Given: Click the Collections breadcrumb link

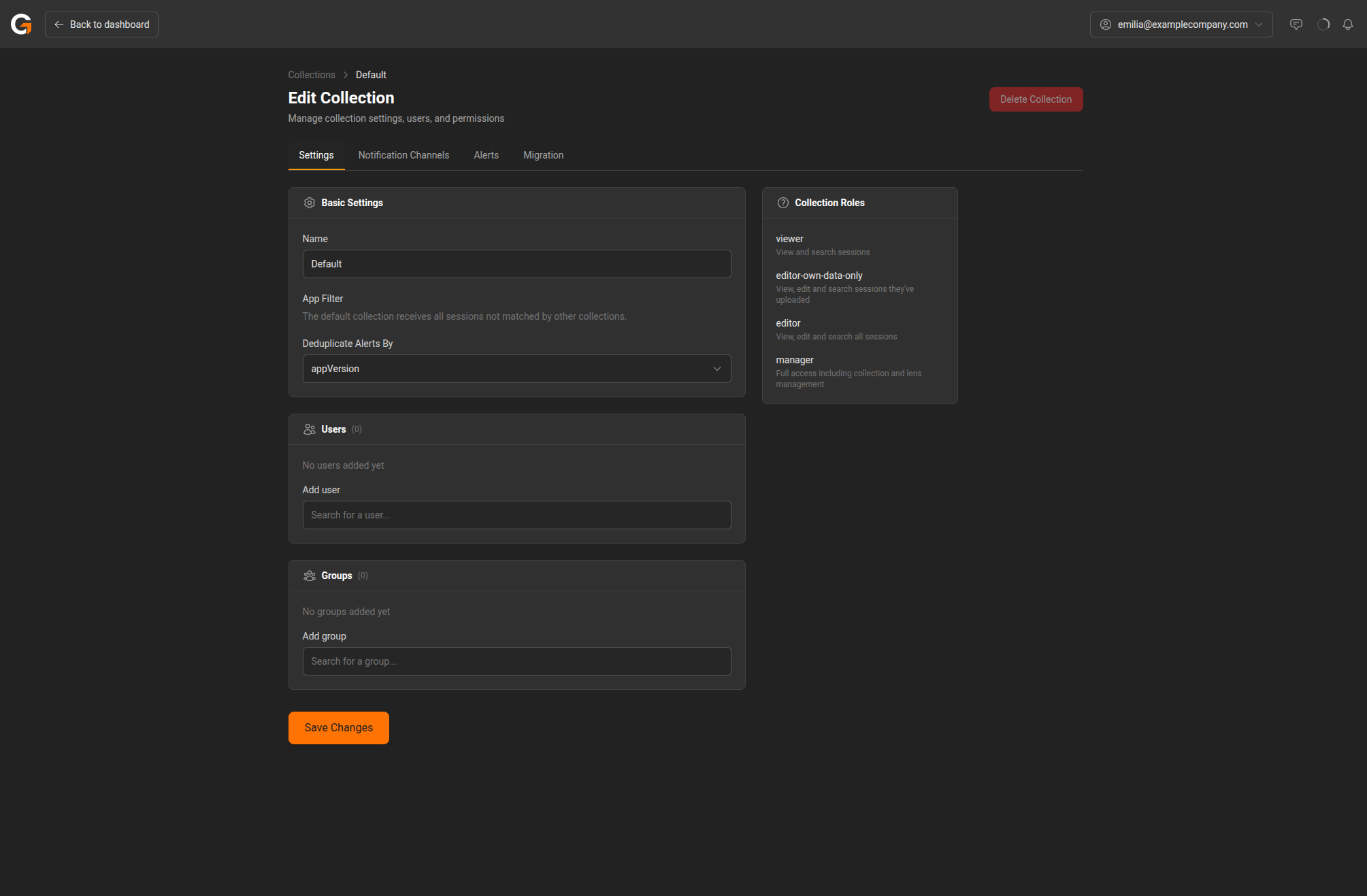Looking at the screenshot, I should coord(311,75).
